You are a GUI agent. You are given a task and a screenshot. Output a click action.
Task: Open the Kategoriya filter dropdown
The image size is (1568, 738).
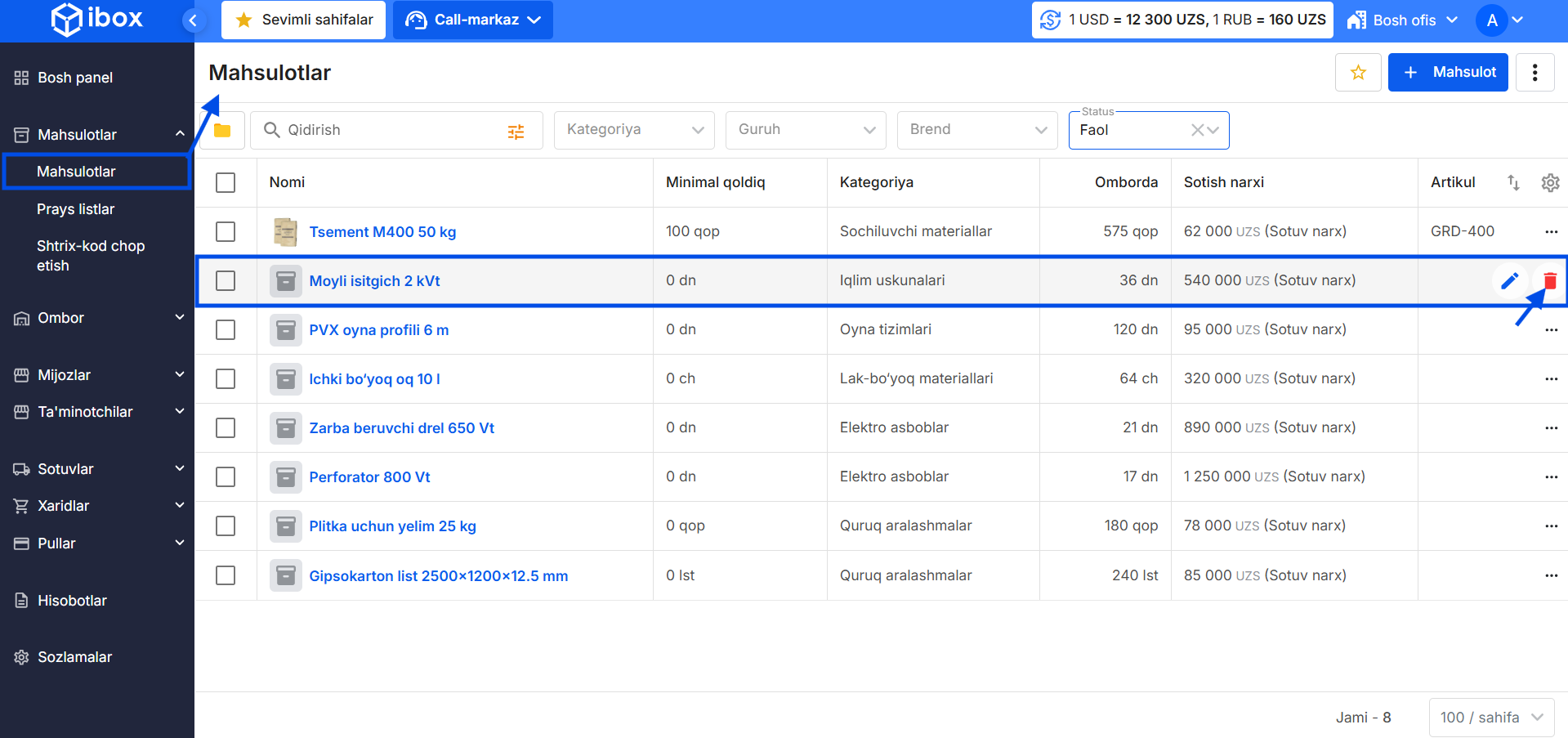[x=634, y=130]
